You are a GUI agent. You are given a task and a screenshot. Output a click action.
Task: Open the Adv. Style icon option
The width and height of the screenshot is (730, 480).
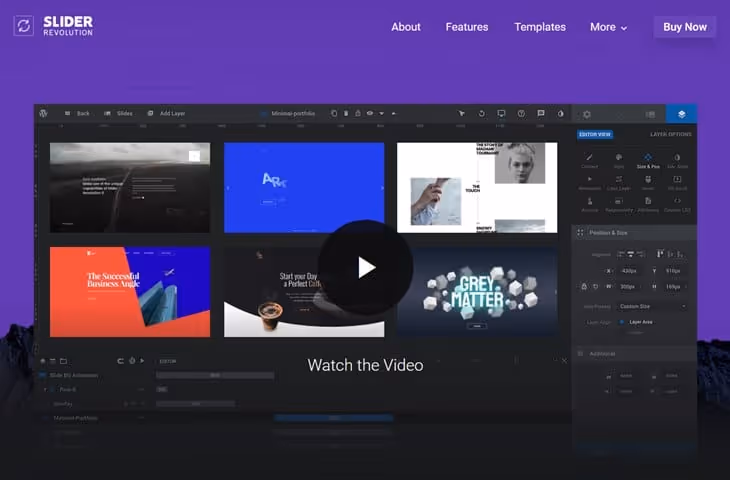click(677, 161)
